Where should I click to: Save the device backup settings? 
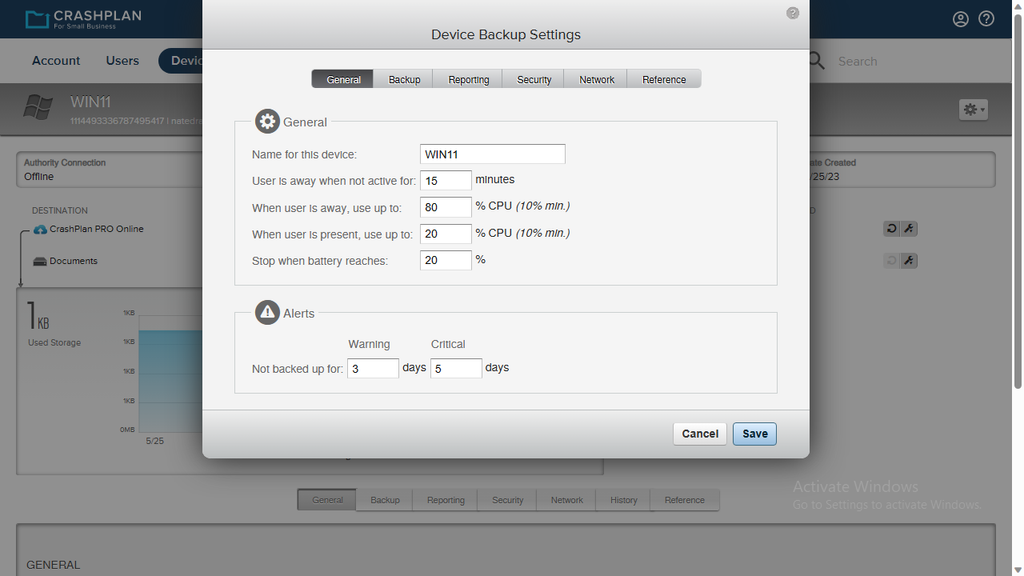point(754,433)
